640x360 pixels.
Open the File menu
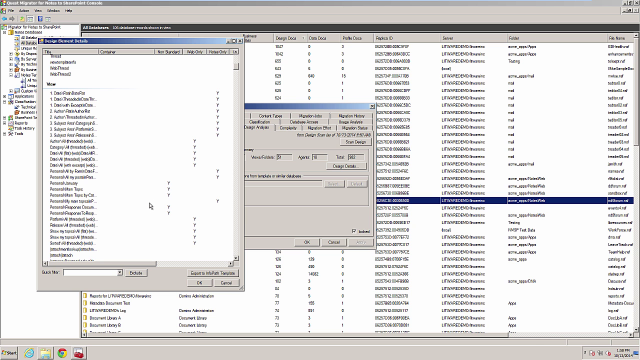(11, 11)
